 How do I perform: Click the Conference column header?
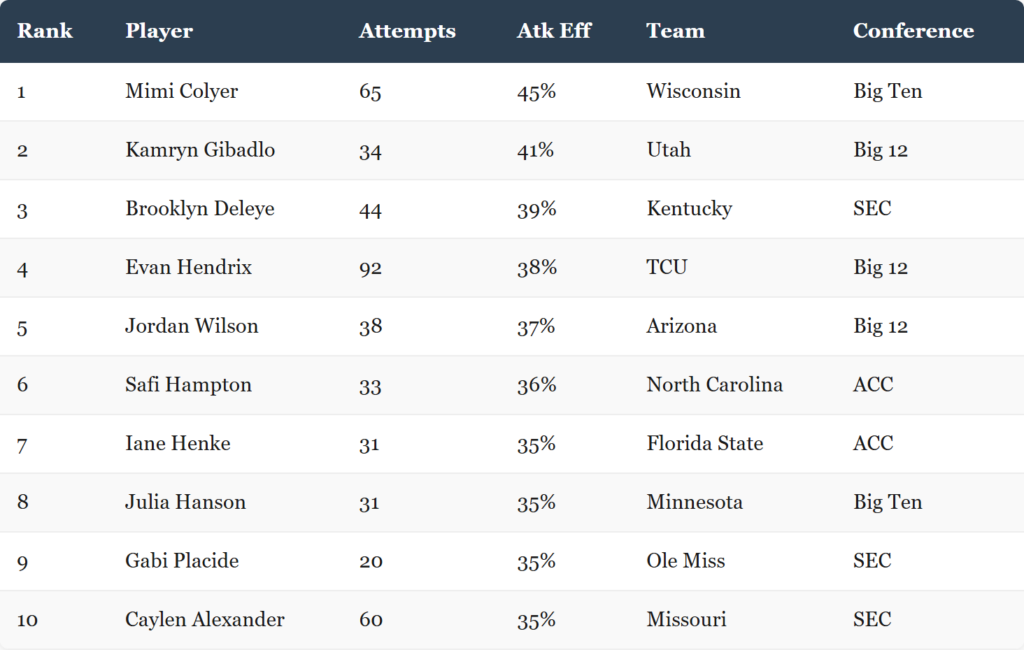click(913, 31)
